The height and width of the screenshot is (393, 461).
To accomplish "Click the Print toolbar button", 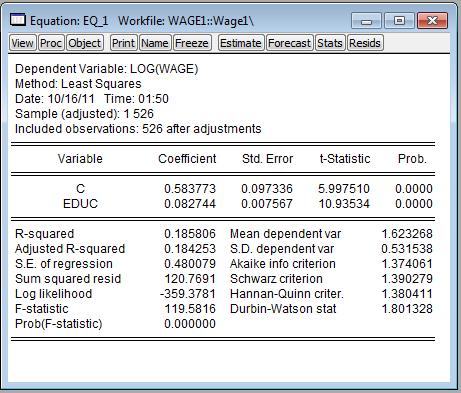I will pyautogui.click(x=123, y=43).
